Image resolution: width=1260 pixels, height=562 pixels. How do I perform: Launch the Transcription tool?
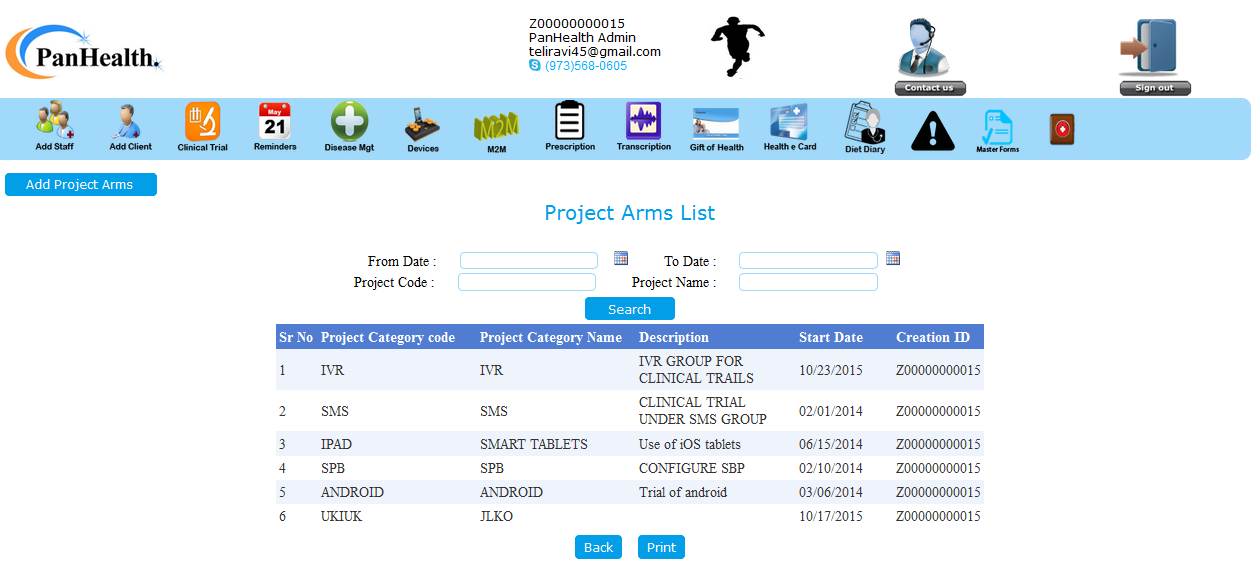click(643, 123)
